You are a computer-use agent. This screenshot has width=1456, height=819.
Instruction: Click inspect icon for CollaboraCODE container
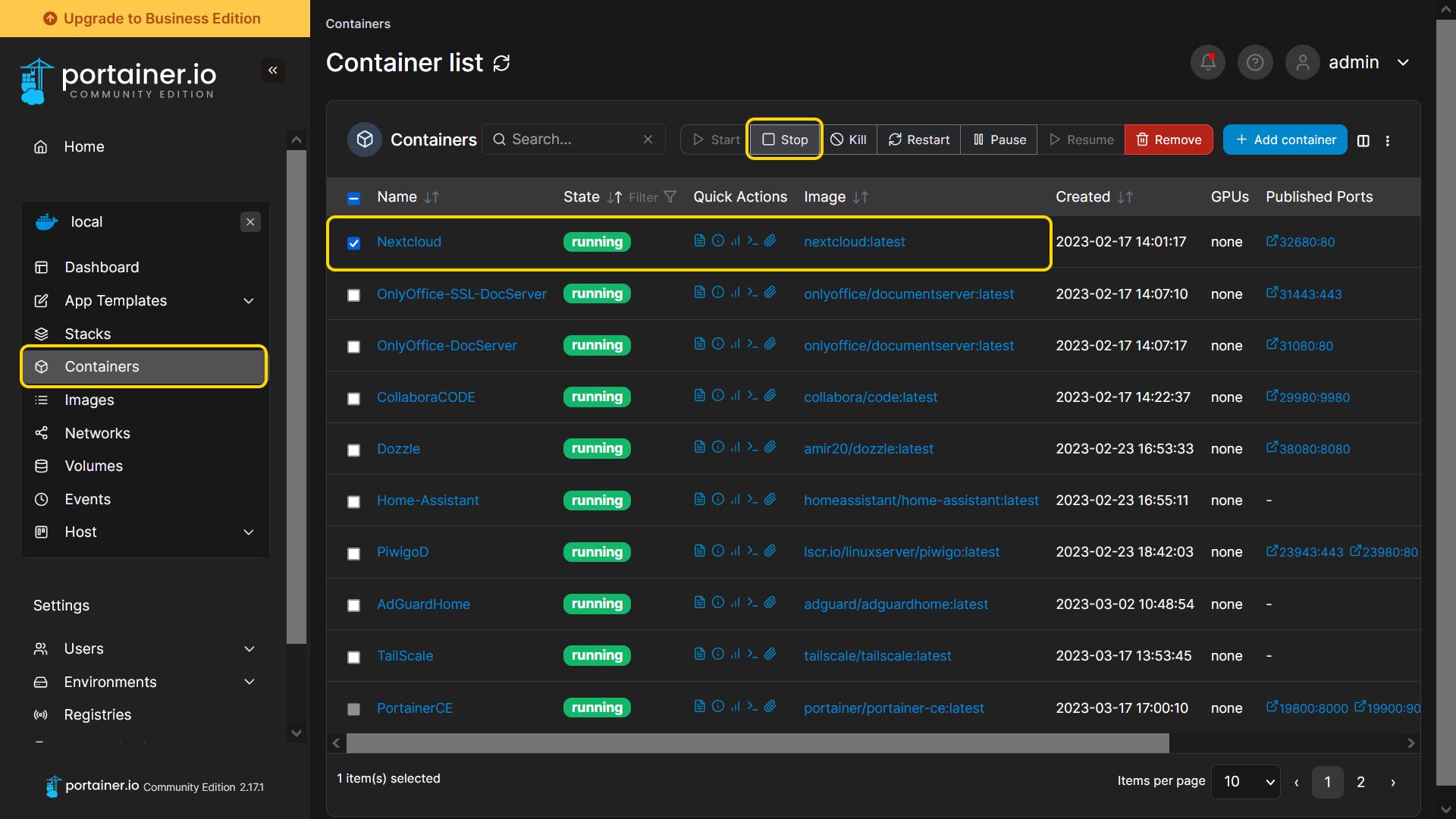coord(717,396)
